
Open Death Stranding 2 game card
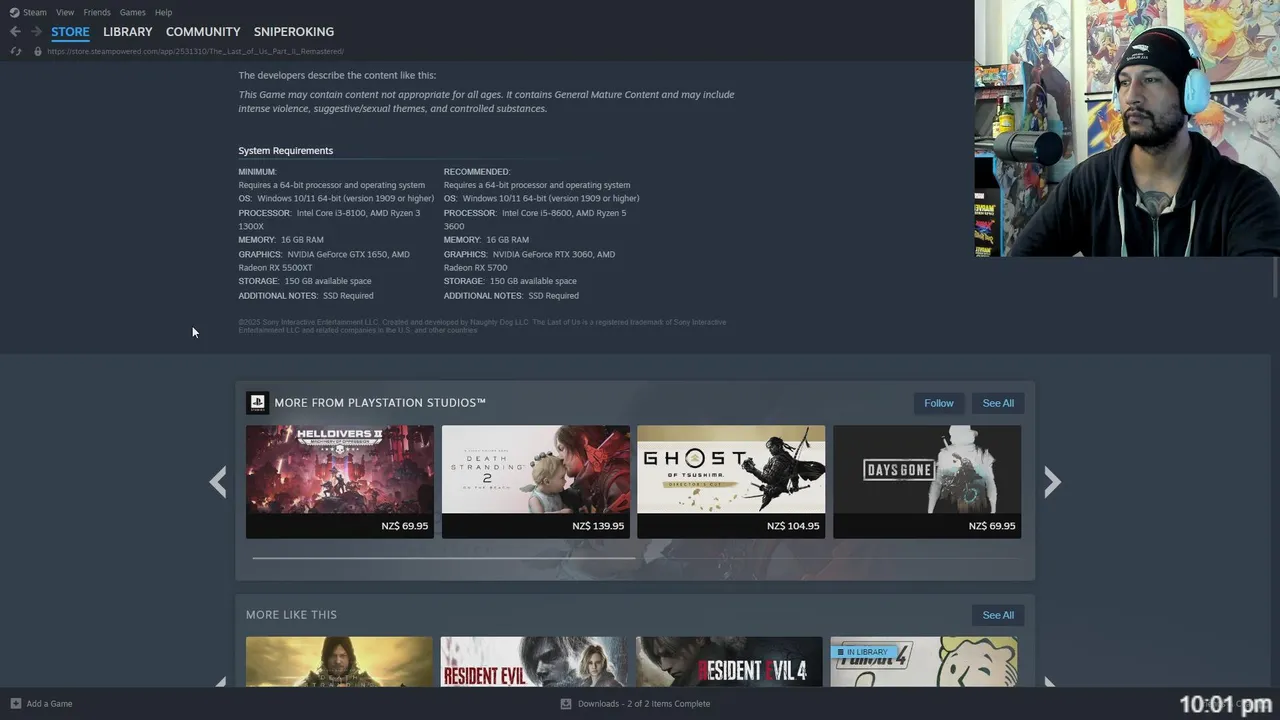pyautogui.click(x=536, y=482)
